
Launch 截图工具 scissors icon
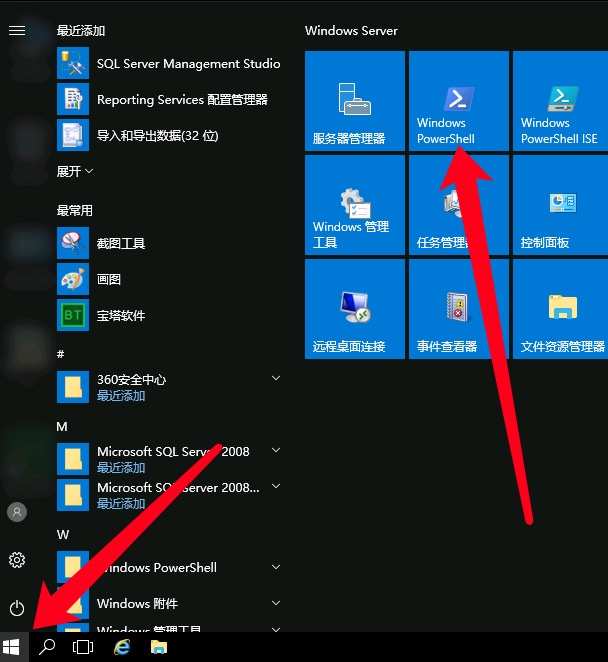[x=73, y=243]
